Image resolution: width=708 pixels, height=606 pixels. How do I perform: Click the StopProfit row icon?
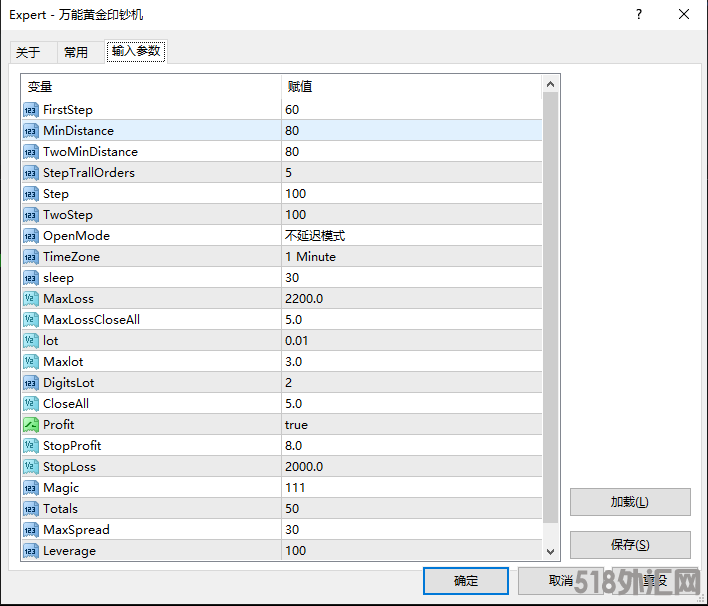click(x=31, y=446)
